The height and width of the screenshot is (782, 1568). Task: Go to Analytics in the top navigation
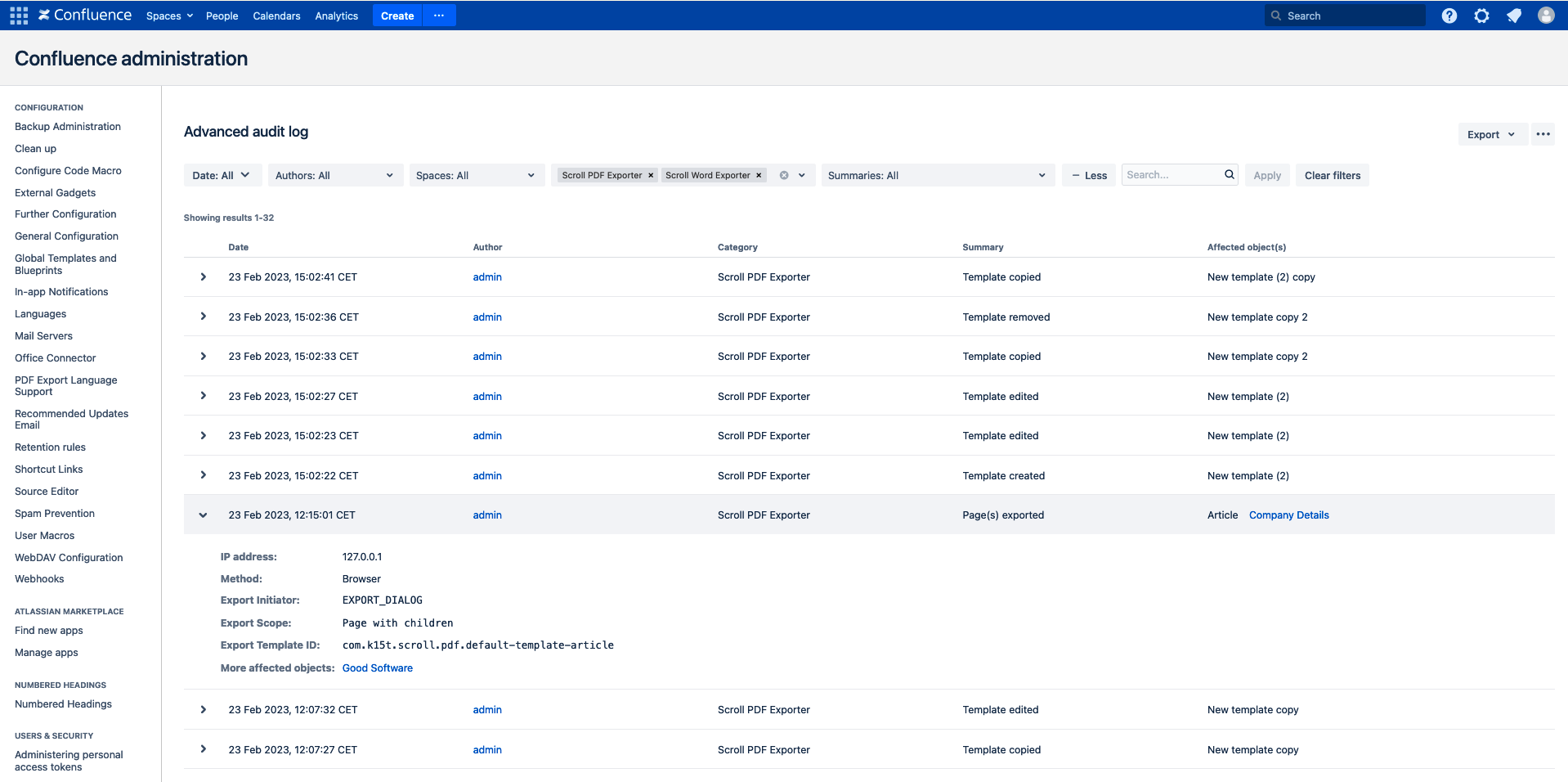click(336, 16)
